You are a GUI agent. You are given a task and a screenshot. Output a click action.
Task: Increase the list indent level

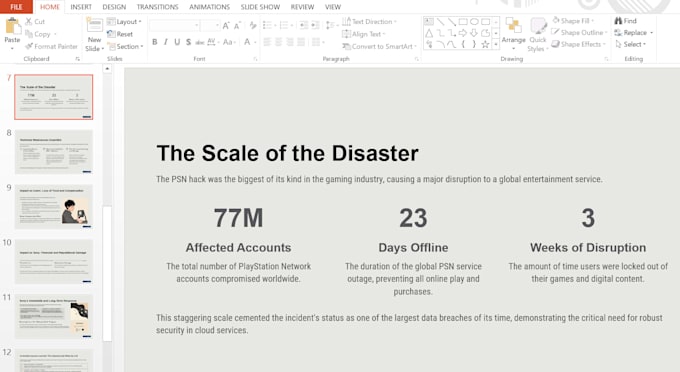[x=315, y=25]
